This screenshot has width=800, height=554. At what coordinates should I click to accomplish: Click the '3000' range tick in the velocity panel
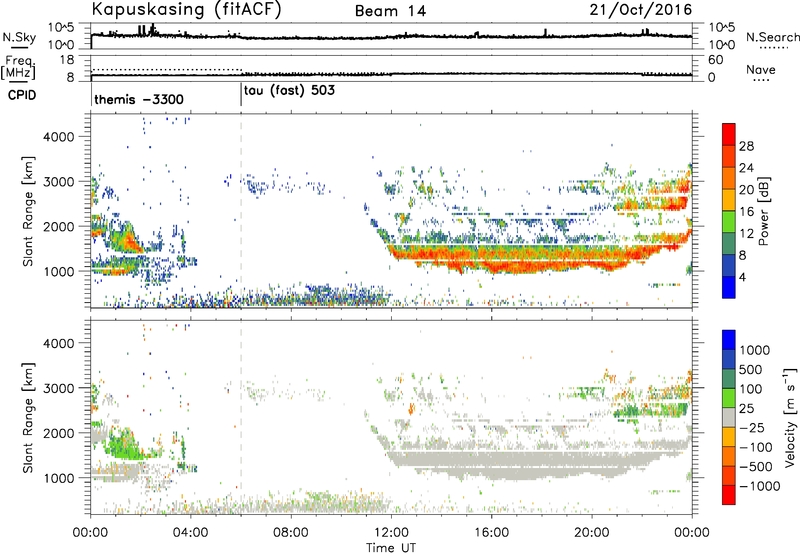tap(58, 388)
